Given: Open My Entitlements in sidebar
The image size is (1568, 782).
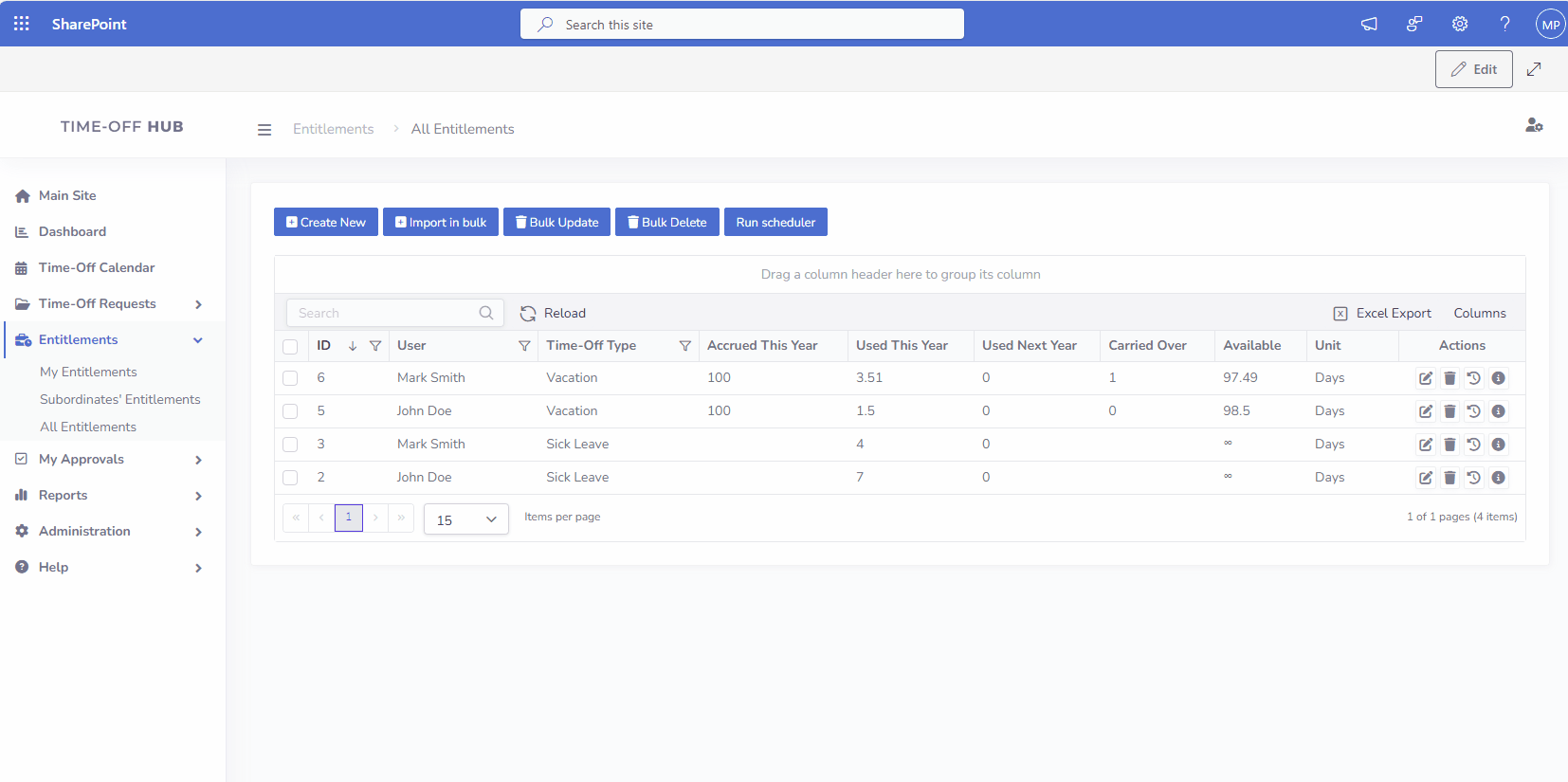Looking at the screenshot, I should click(88, 373).
